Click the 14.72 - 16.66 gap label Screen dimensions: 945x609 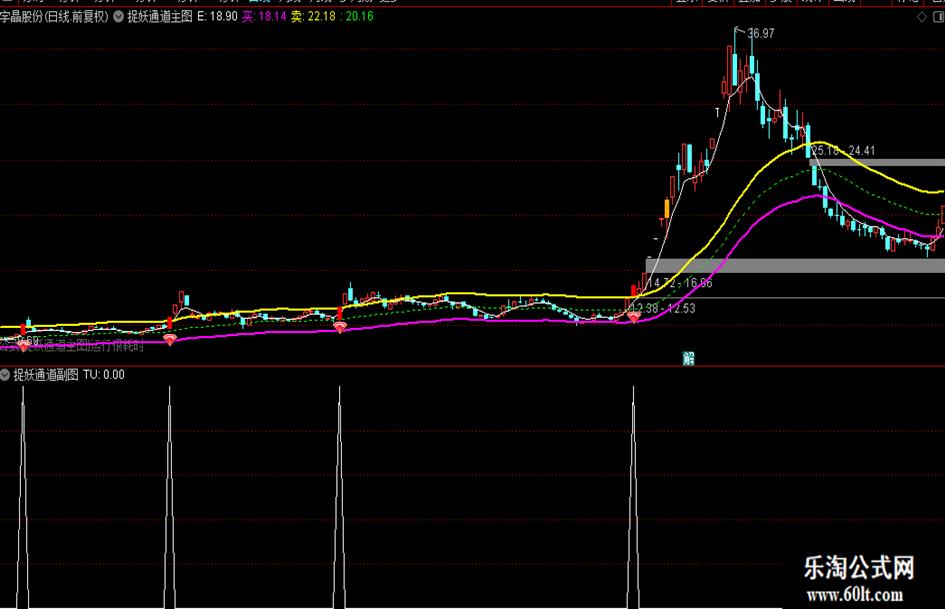679,283
